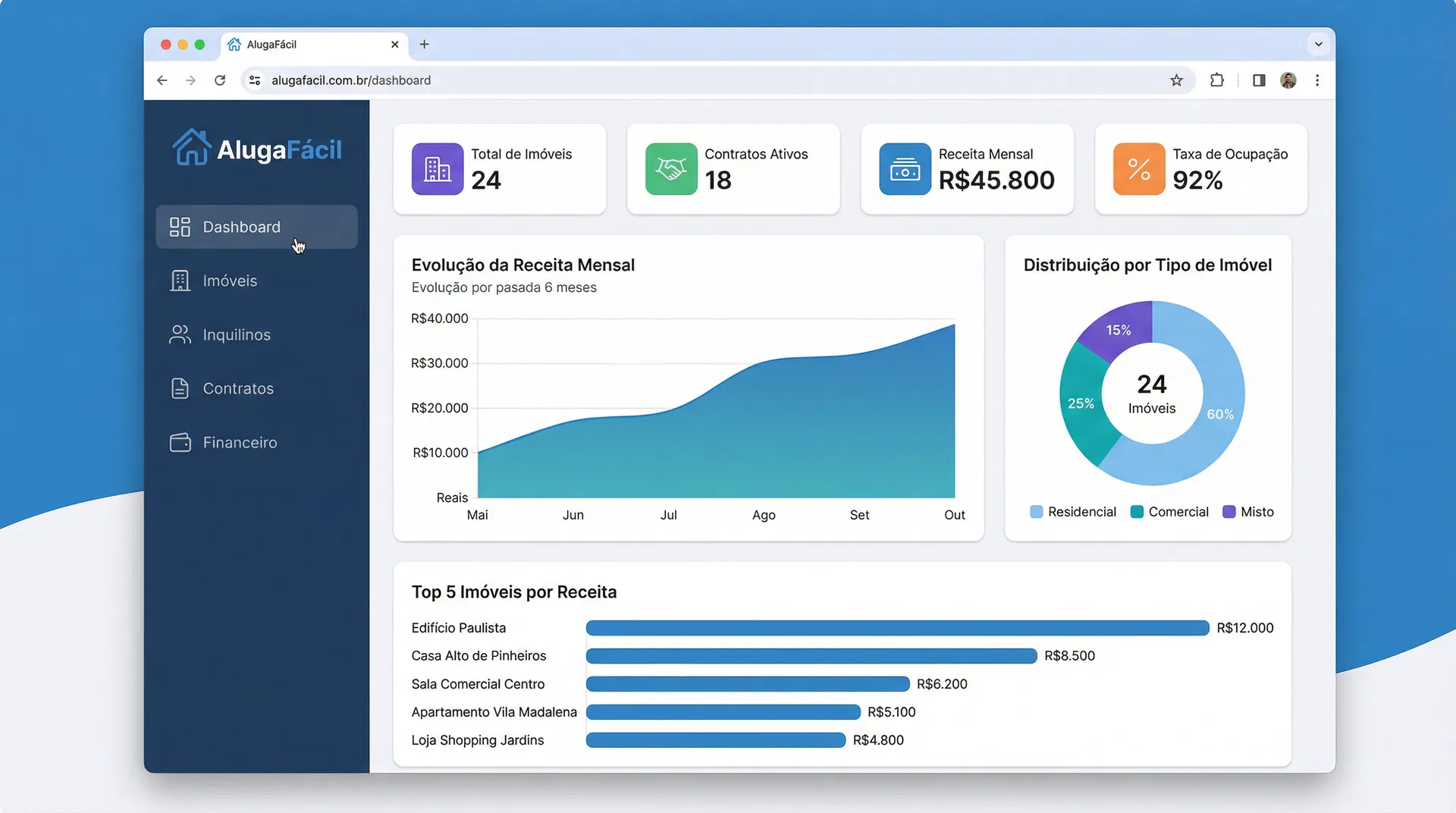Image resolution: width=1456 pixels, height=813 pixels.
Task: Click the browser reload button
Action: (220, 80)
